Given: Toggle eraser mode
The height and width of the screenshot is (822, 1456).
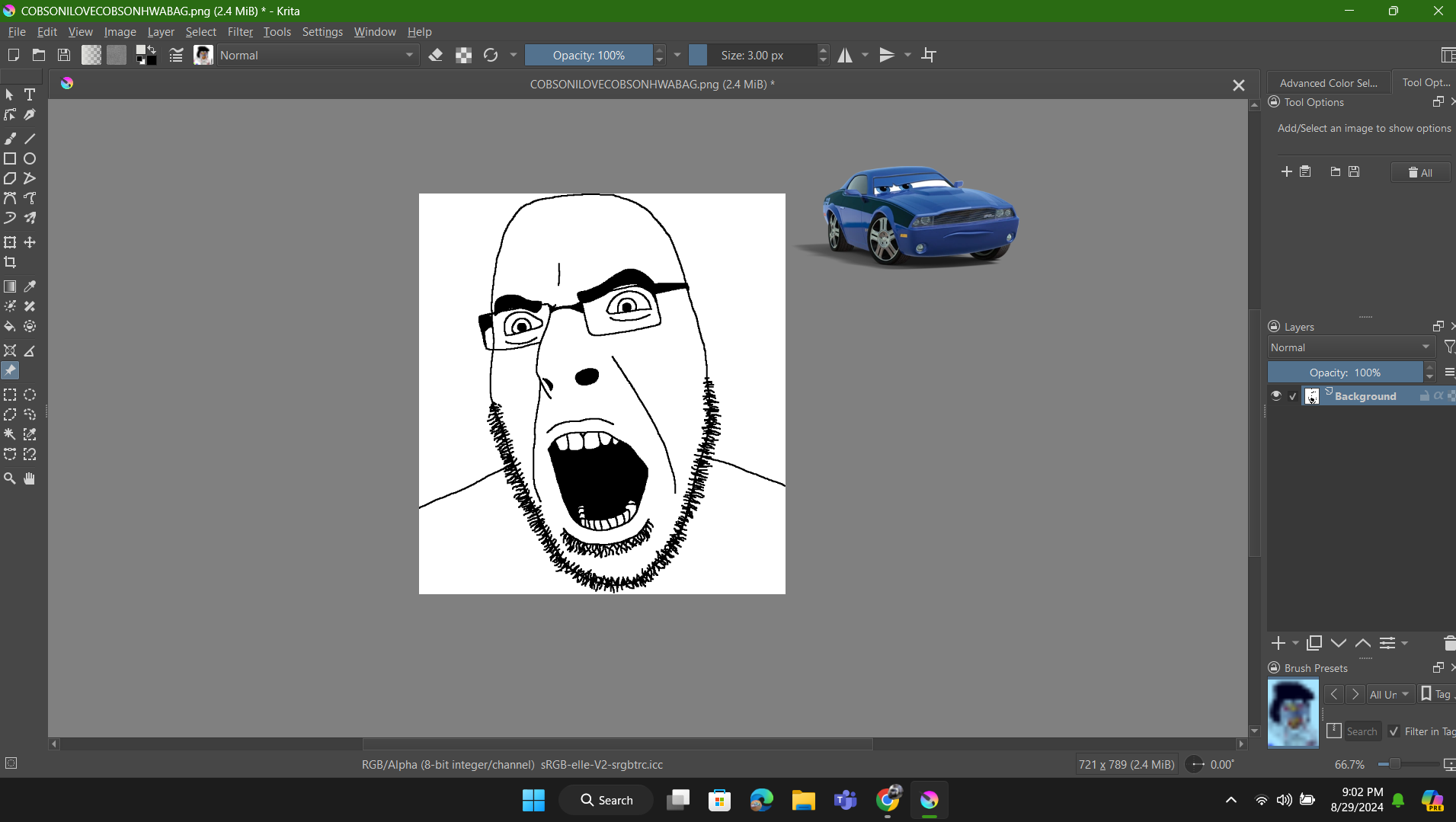Looking at the screenshot, I should click(436, 55).
